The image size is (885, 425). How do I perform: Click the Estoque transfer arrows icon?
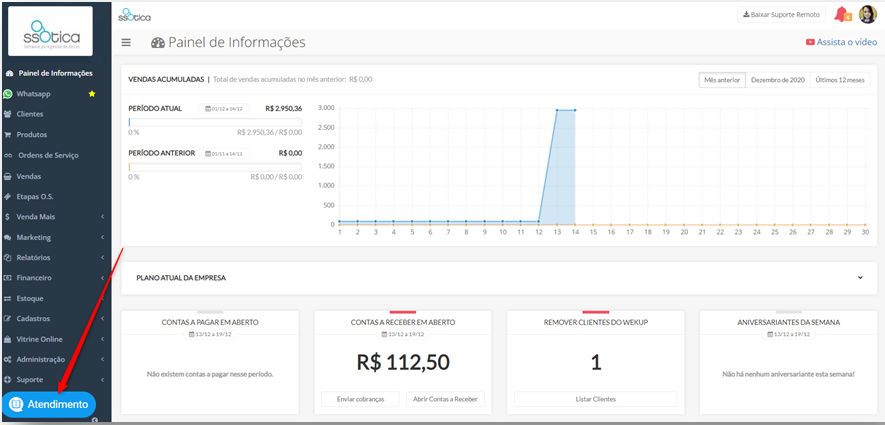point(8,299)
